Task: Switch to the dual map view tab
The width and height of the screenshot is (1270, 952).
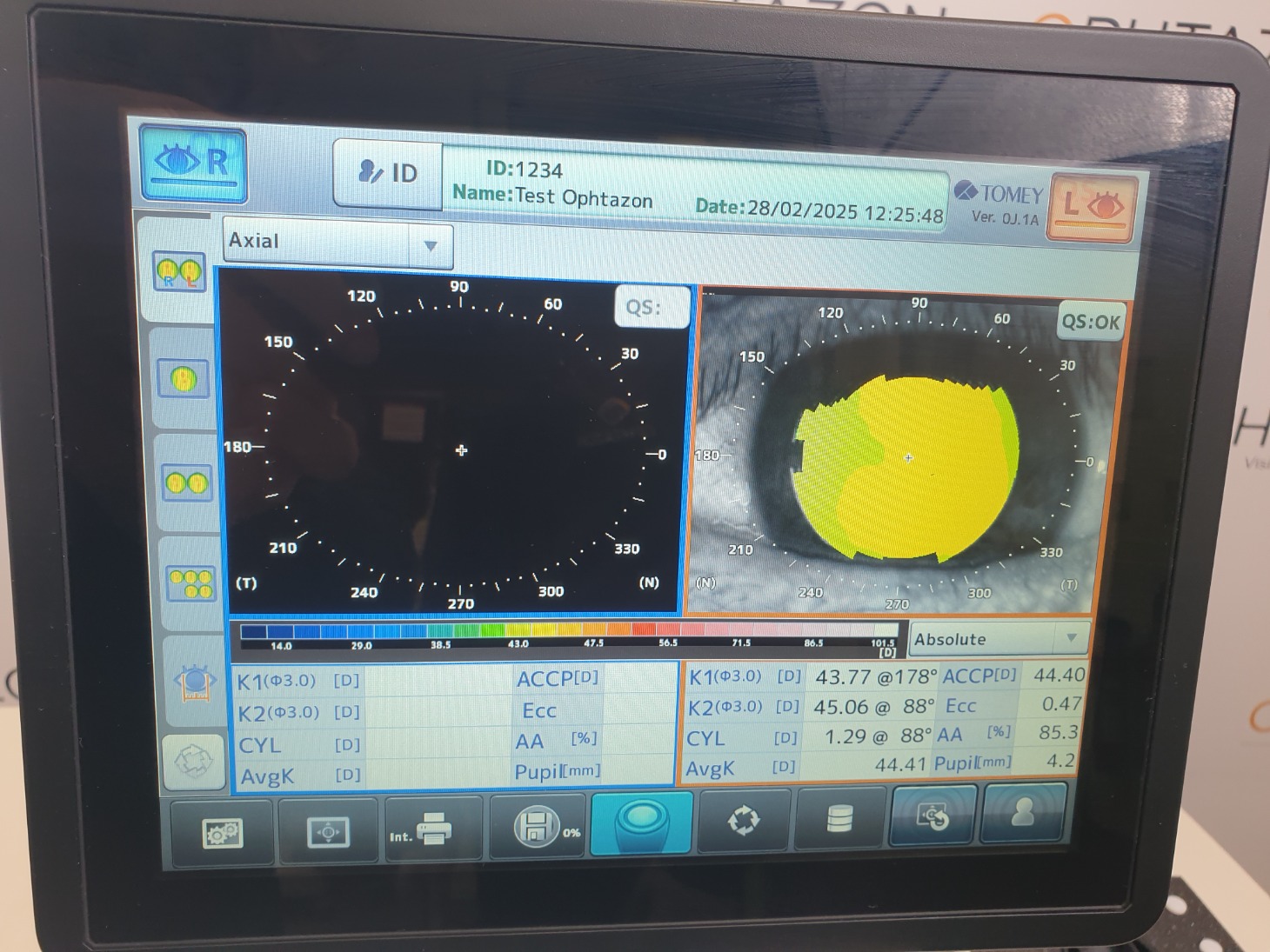Action: pos(187,483)
